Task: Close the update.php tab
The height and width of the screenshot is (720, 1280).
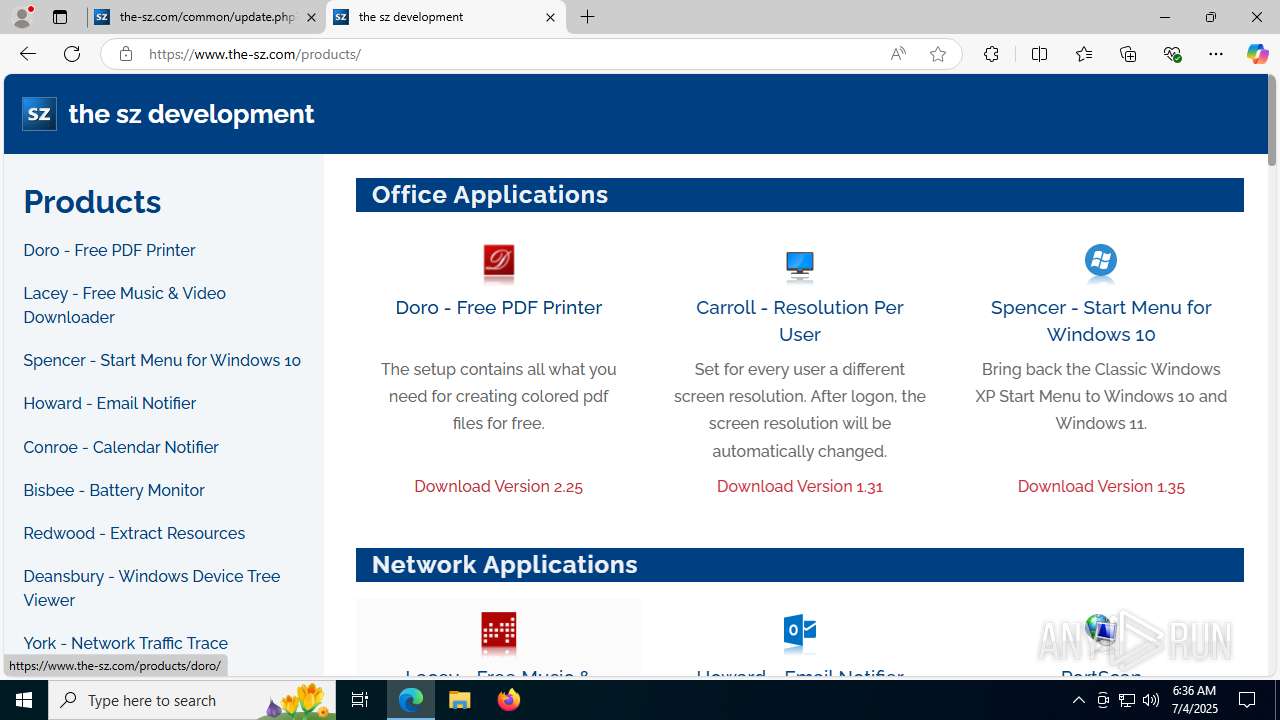Action: pyautogui.click(x=311, y=17)
